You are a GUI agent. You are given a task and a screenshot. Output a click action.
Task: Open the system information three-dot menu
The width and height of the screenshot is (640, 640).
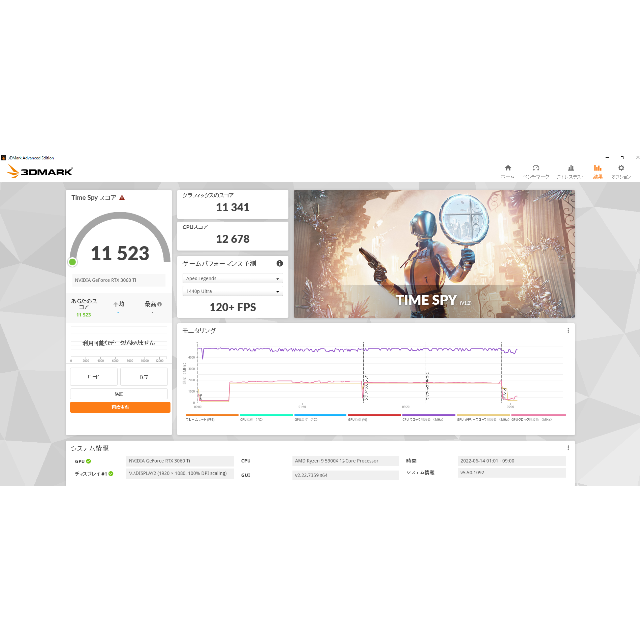pyautogui.click(x=568, y=448)
